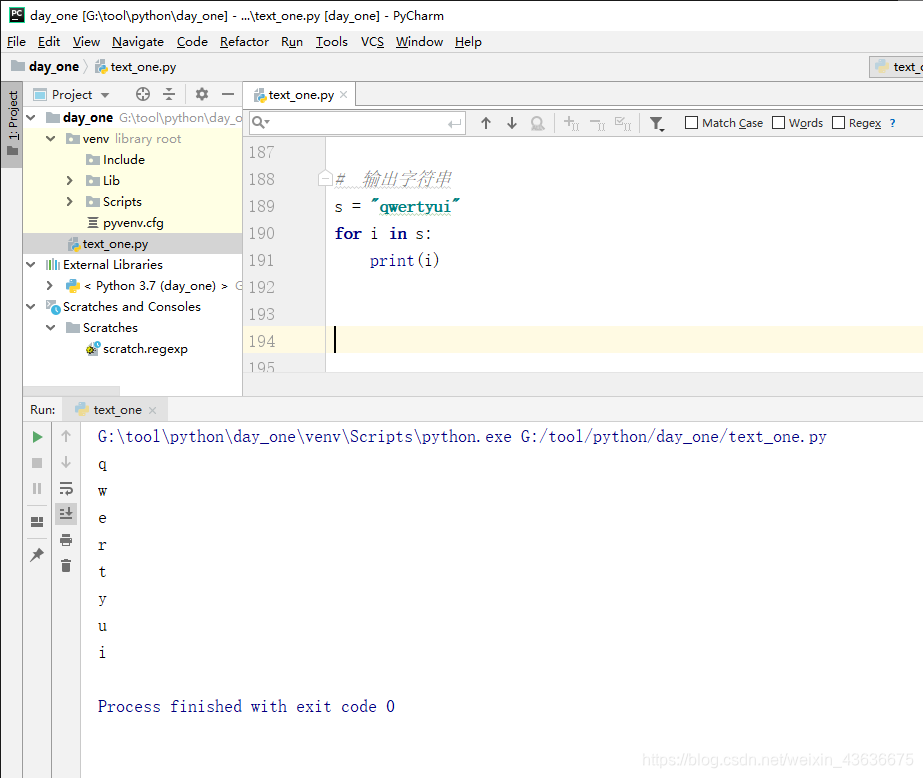Image resolution: width=923 pixels, height=778 pixels.
Task: Click the Regex help question mark
Action: click(892, 123)
